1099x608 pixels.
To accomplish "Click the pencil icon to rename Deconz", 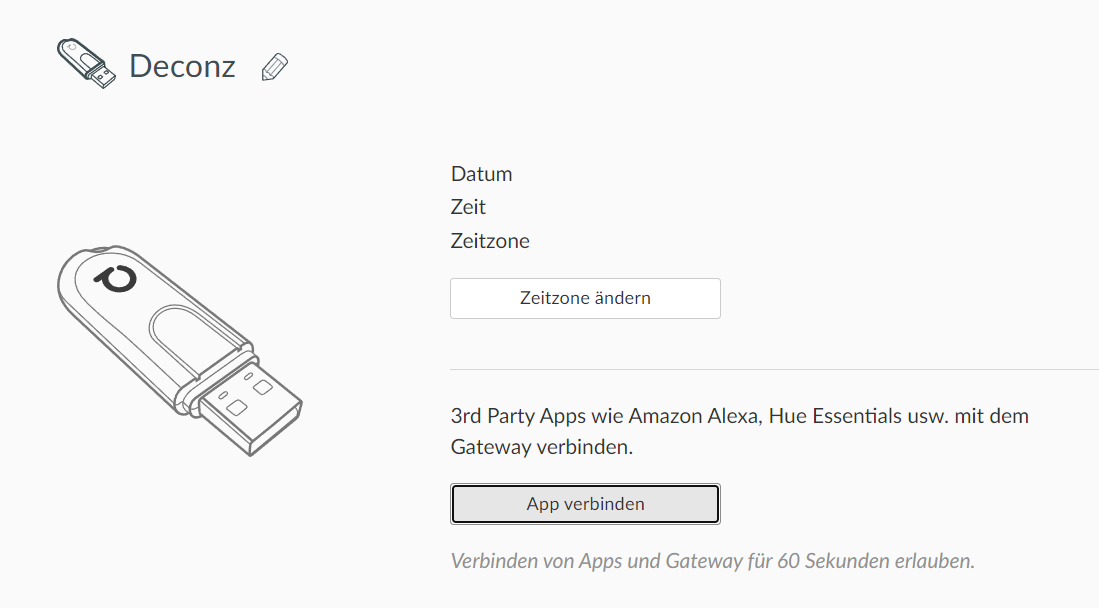I will pos(273,67).
